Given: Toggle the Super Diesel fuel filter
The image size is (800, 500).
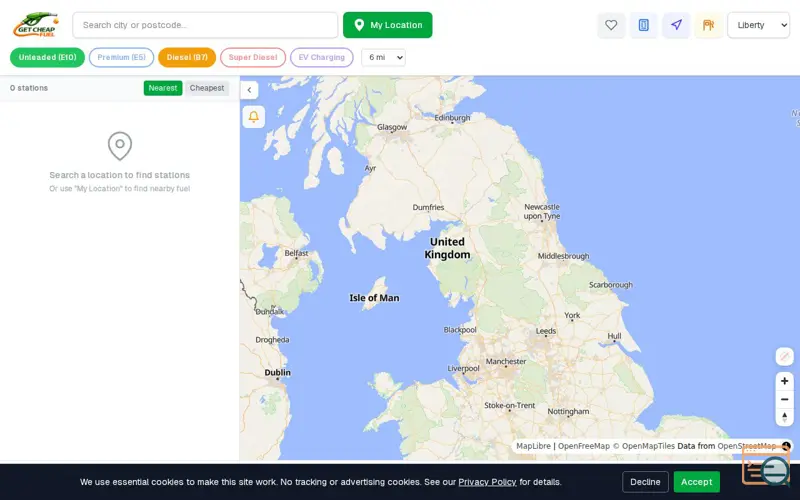Looking at the screenshot, I should pyautogui.click(x=253, y=57).
